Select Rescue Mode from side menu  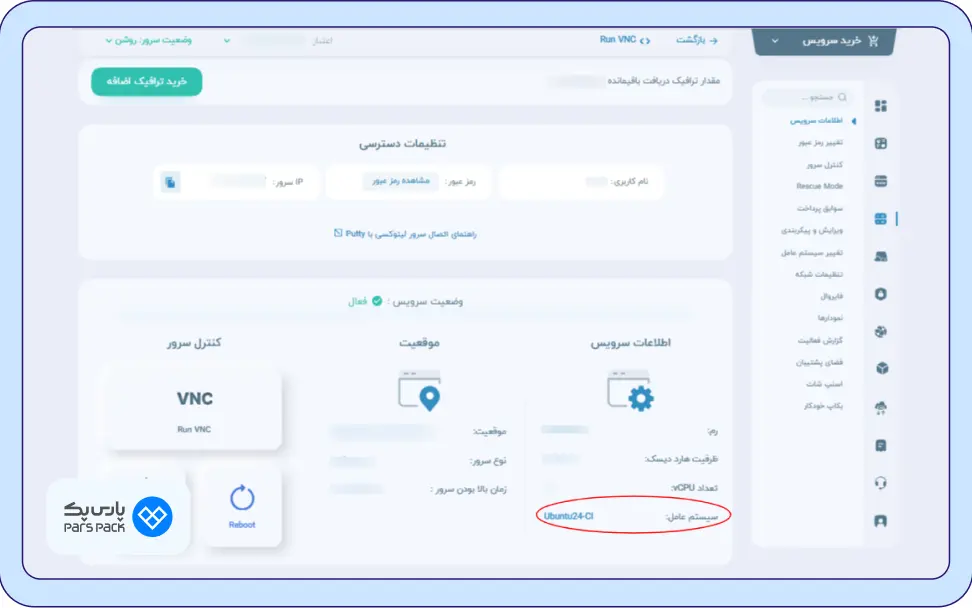(819, 186)
